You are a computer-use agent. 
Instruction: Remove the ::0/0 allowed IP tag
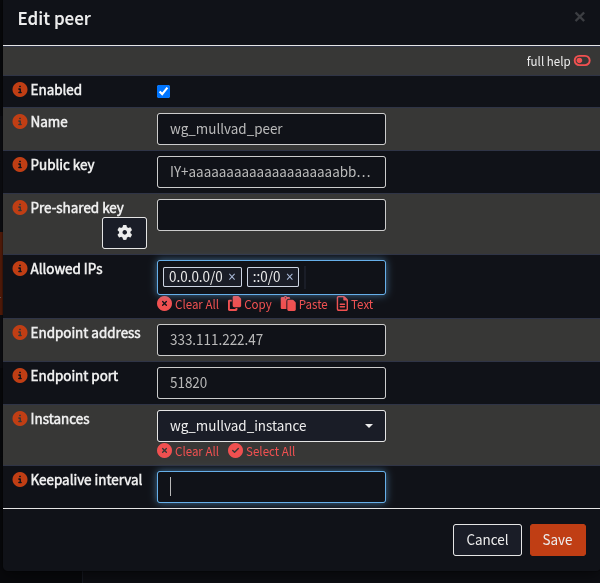point(290,277)
